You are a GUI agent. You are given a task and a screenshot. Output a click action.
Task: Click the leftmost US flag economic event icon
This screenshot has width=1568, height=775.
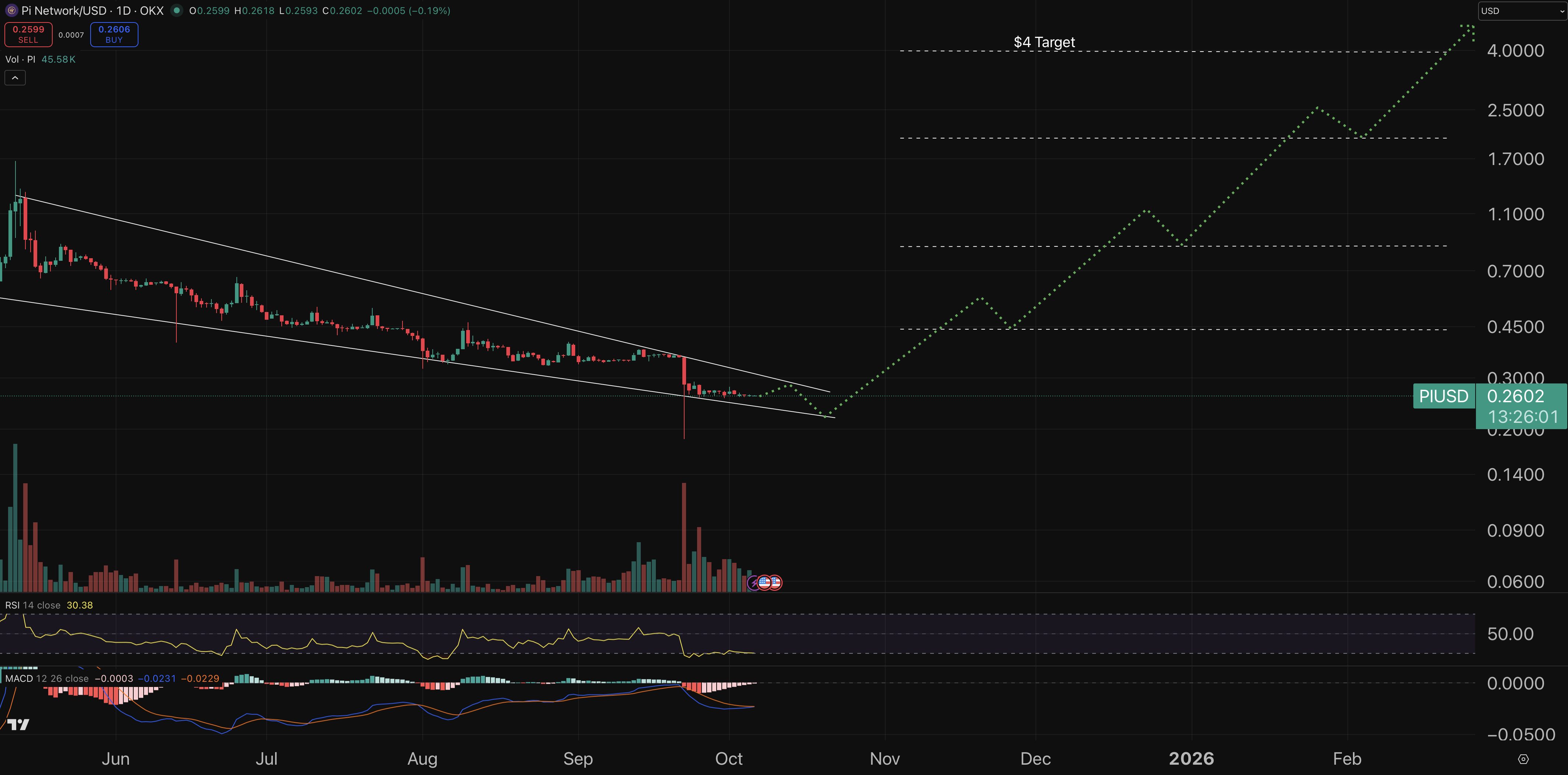click(x=765, y=582)
